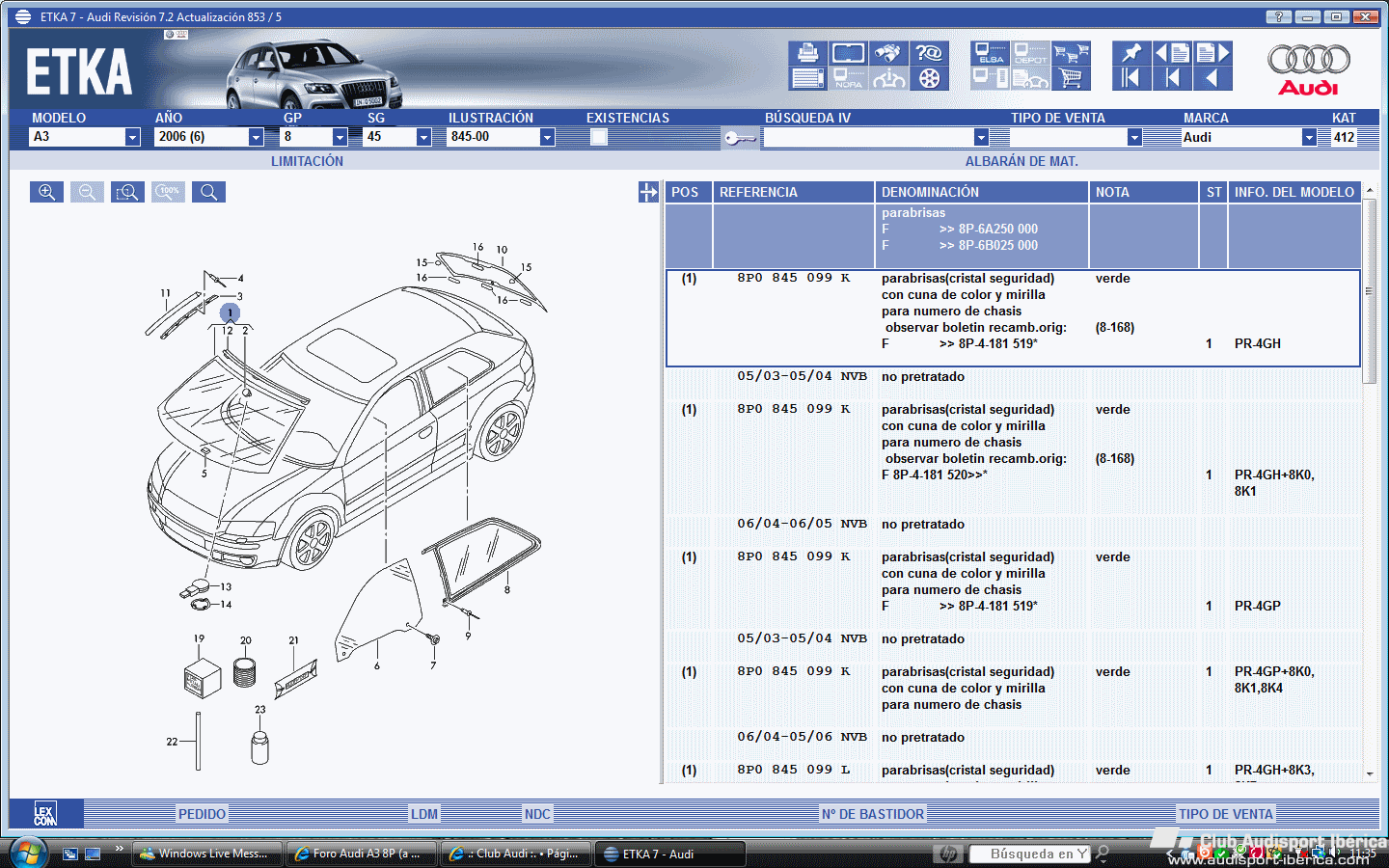Open the bottom TIPO DE VENTA tab
This screenshot has width=1389, height=868.
(1226, 814)
